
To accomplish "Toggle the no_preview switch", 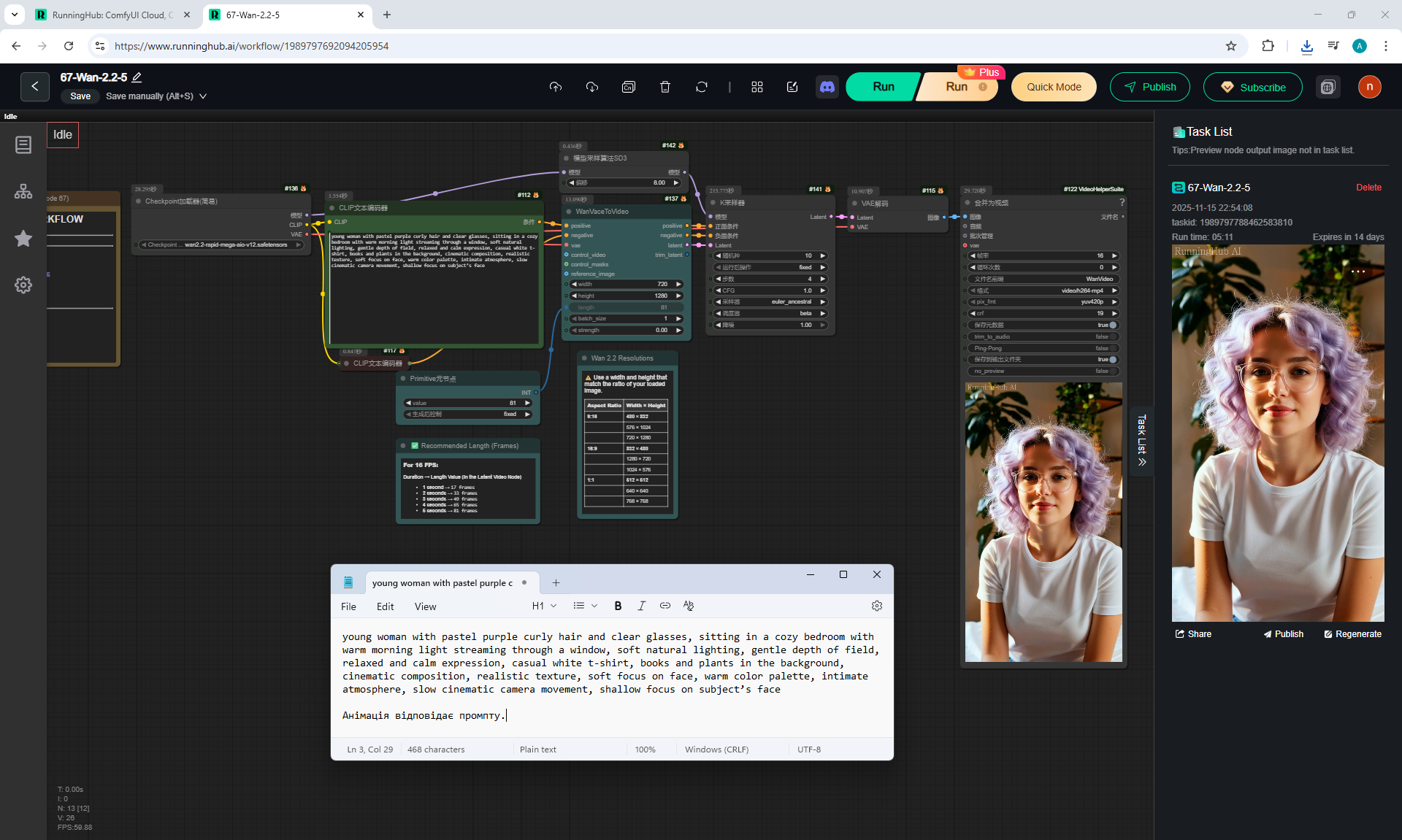I will (1112, 371).
